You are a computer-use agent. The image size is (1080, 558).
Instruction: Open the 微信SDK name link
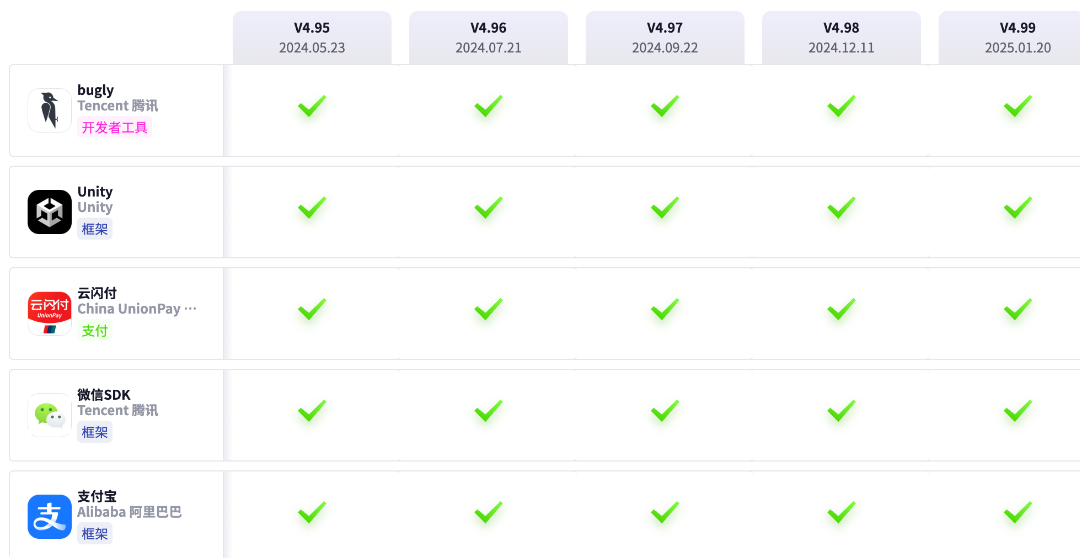coord(103,395)
